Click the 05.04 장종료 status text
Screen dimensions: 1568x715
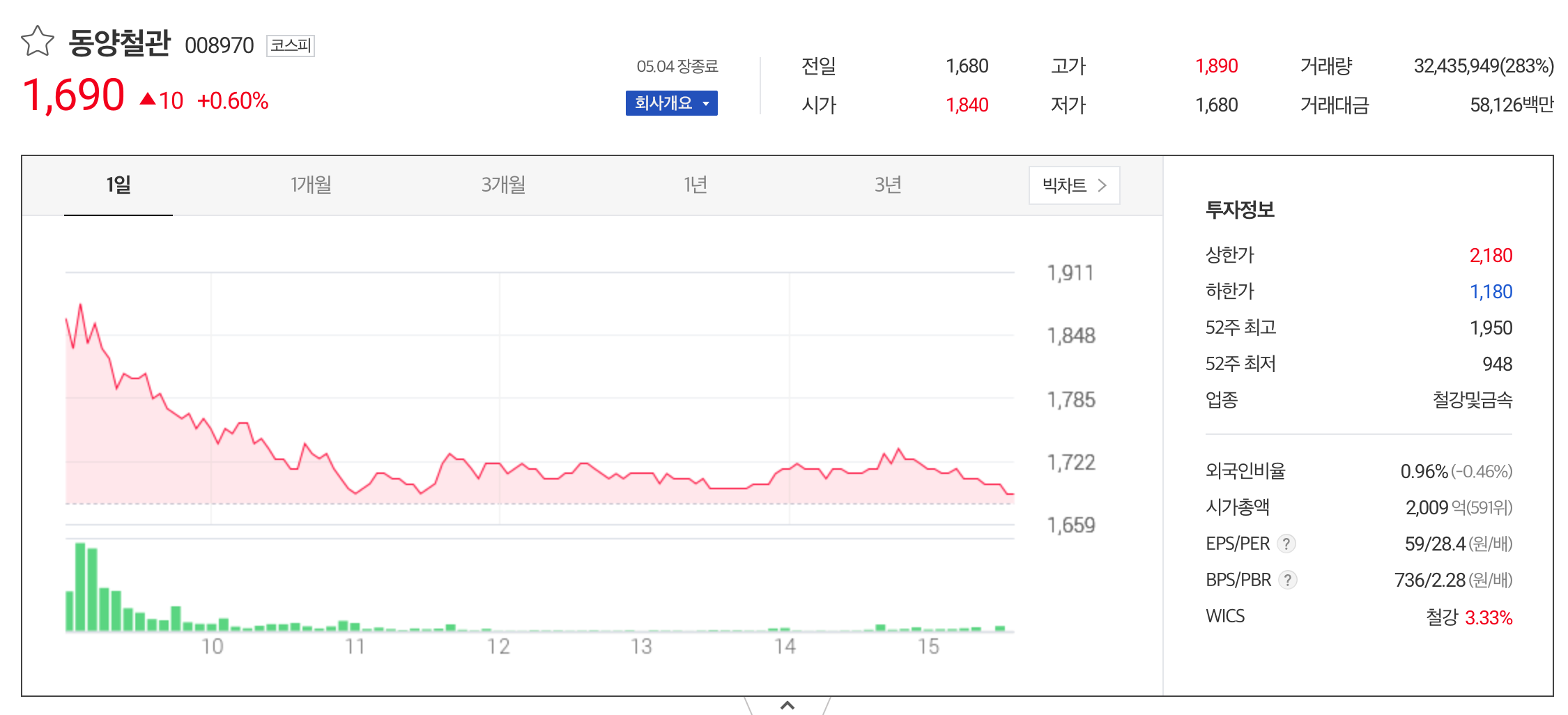coord(677,66)
